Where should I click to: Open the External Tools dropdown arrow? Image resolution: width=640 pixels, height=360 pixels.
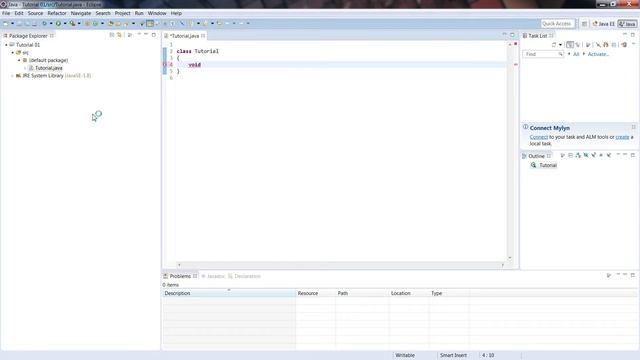pos(79,24)
